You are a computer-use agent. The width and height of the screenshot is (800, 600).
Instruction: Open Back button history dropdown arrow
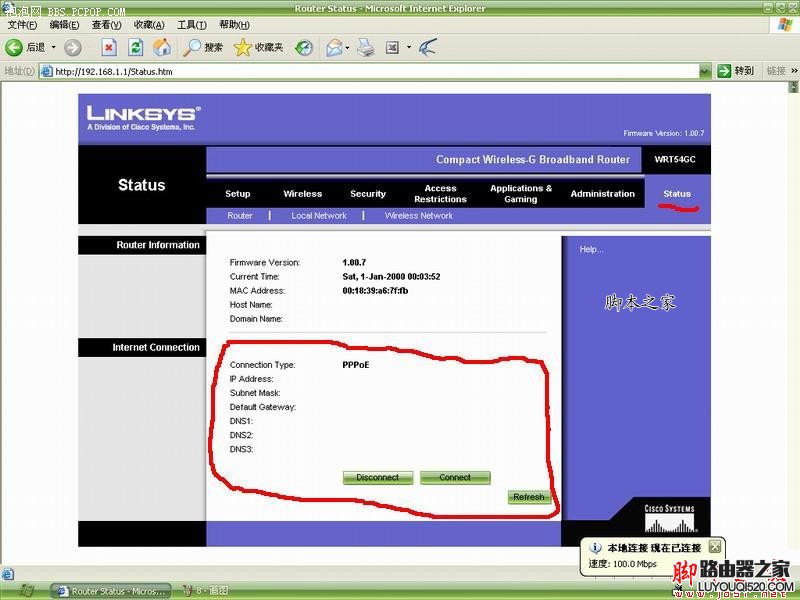pyautogui.click(x=53, y=47)
